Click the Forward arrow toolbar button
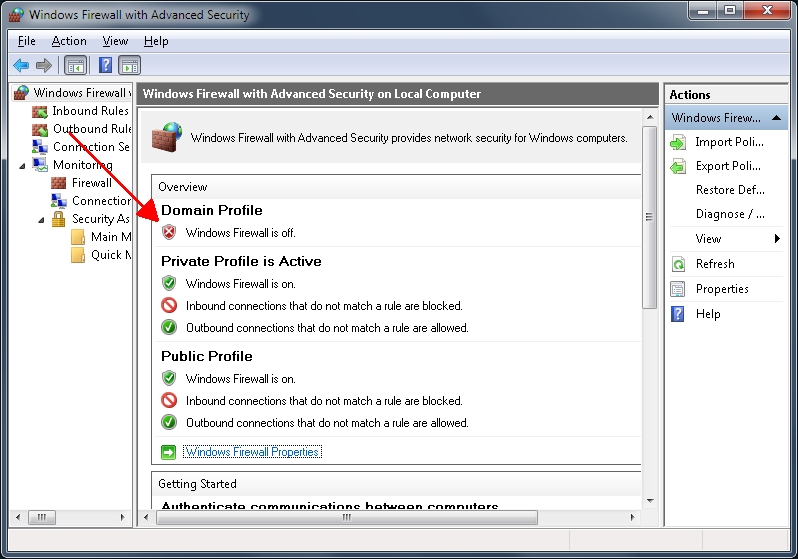 [x=44, y=65]
